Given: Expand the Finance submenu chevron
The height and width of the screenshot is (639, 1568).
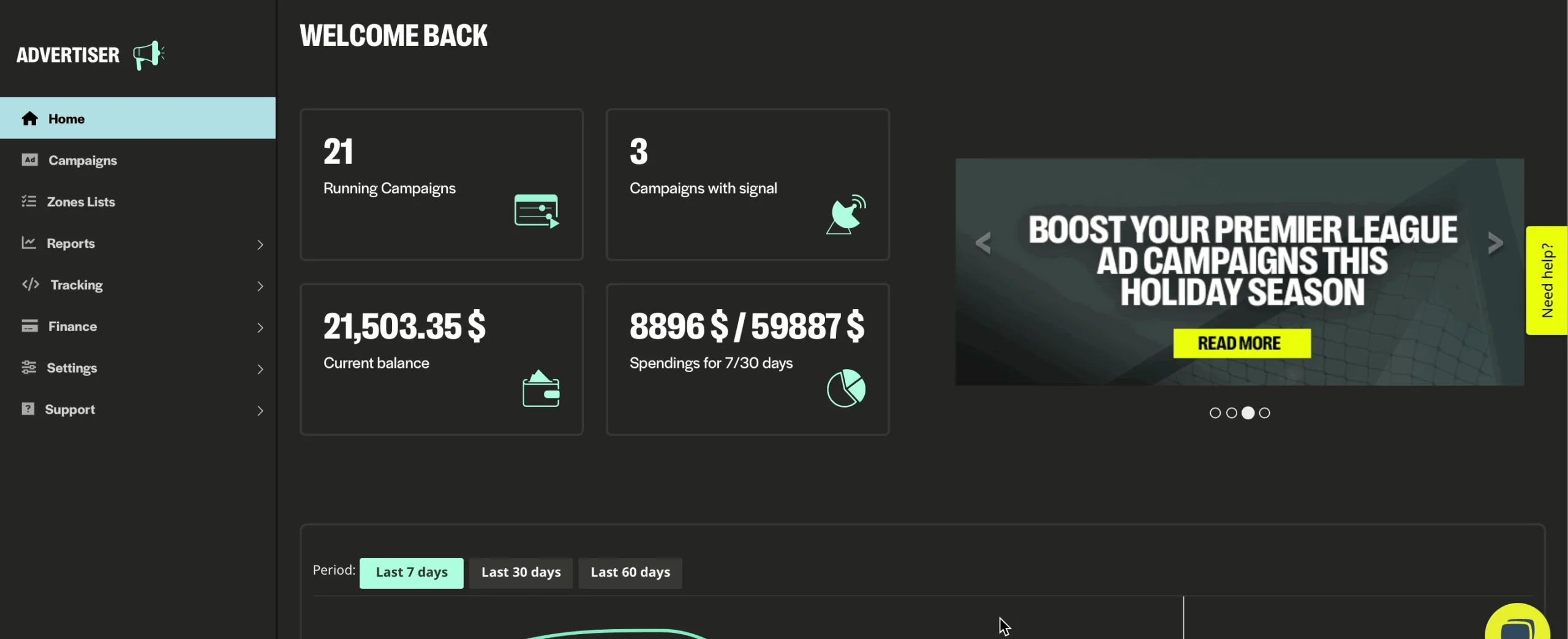Looking at the screenshot, I should [260, 328].
